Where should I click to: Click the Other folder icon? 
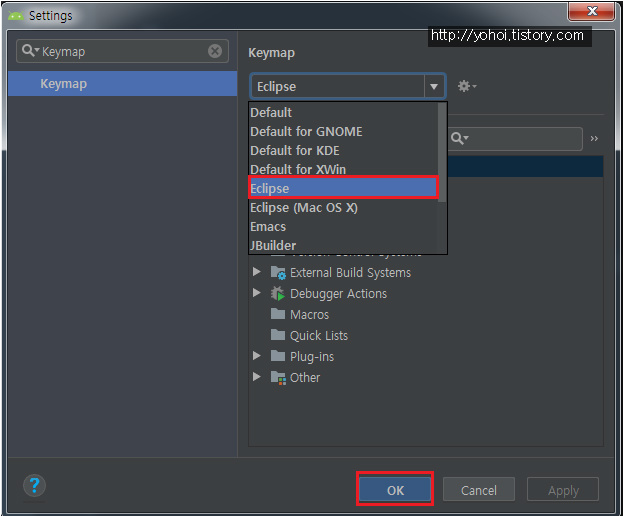[278, 377]
